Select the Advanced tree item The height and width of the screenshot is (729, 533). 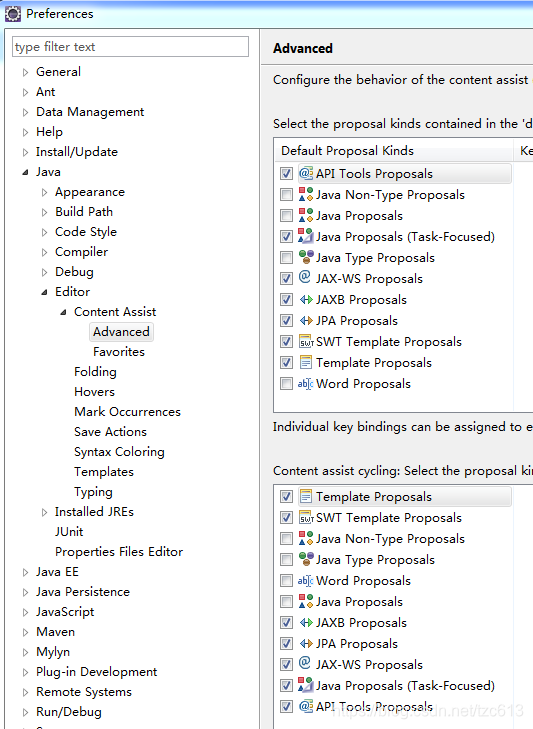[121, 332]
